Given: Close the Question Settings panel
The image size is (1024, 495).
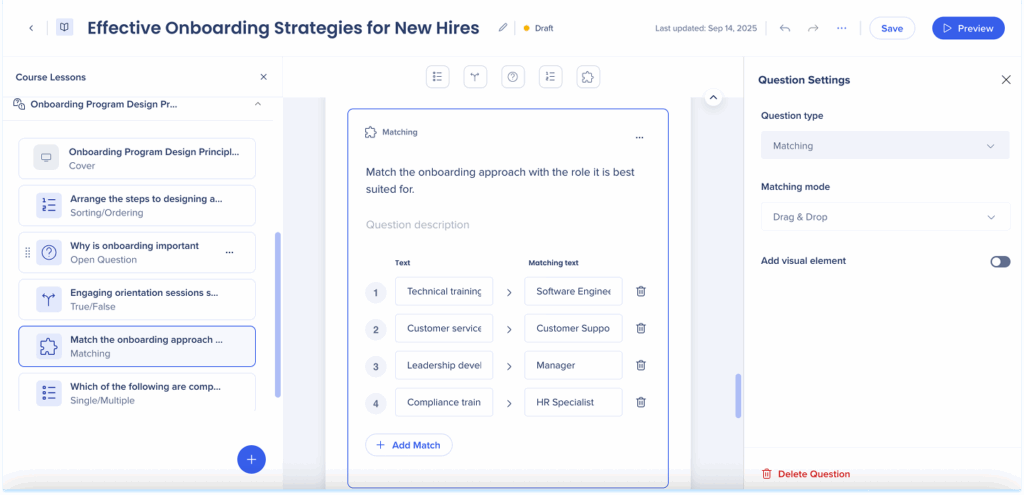Looking at the screenshot, I should coord(1006,80).
